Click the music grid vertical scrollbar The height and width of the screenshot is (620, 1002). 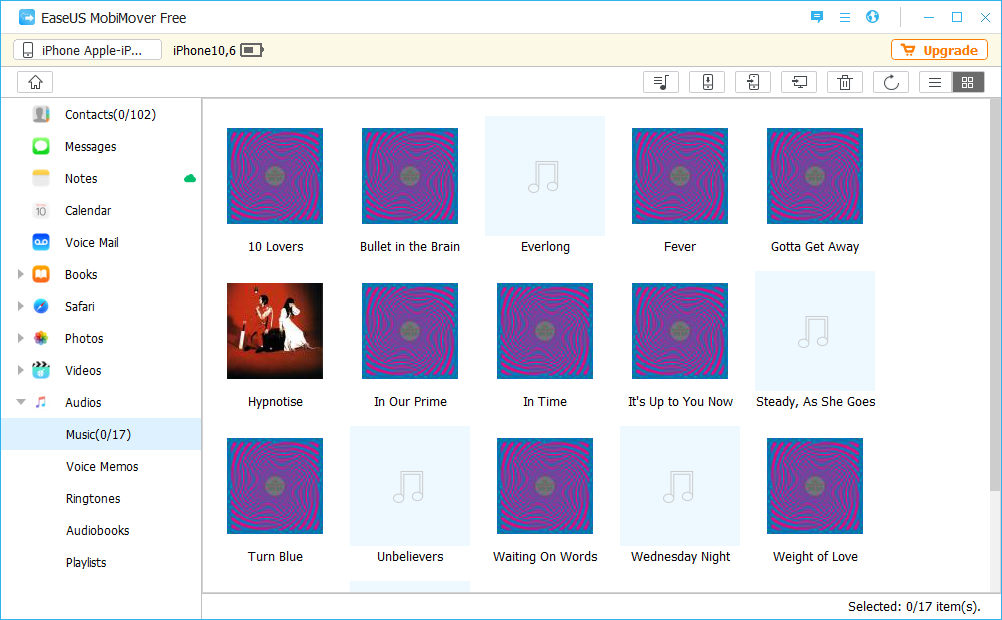(995, 295)
